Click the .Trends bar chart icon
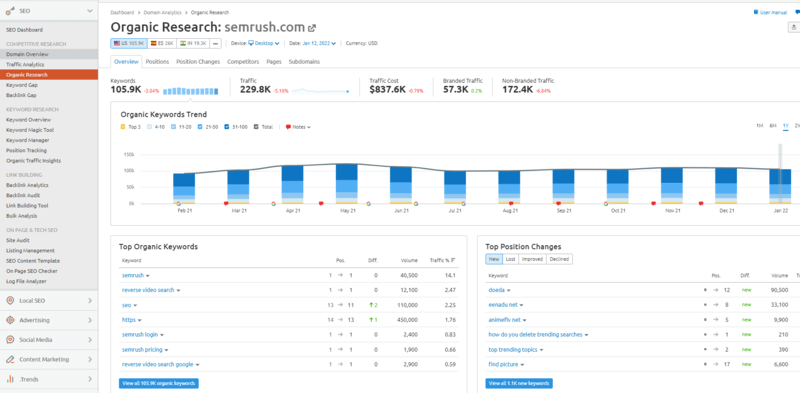 (10, 379)
